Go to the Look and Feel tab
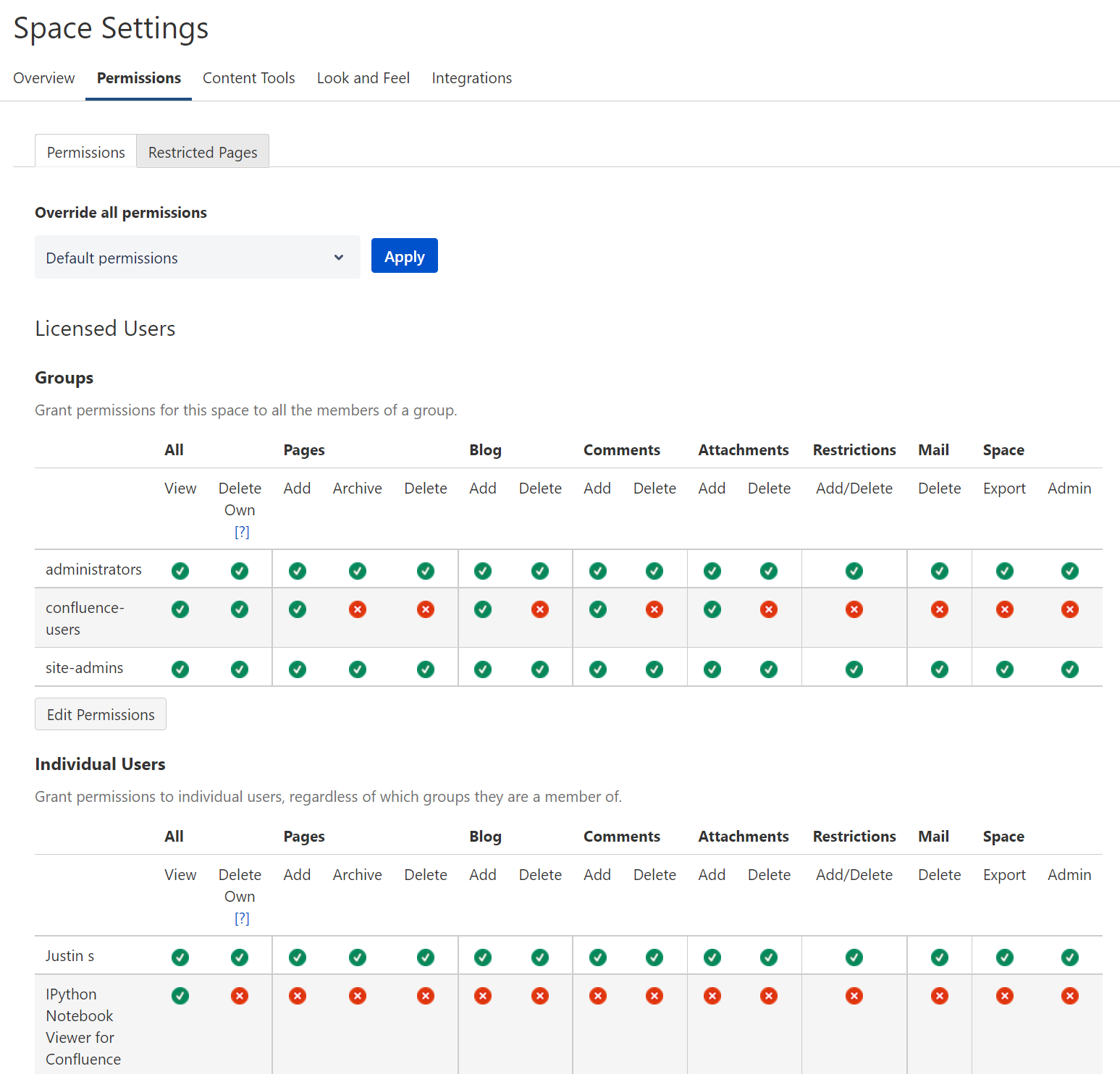The image size is (1120, 1074). (363, 78)
